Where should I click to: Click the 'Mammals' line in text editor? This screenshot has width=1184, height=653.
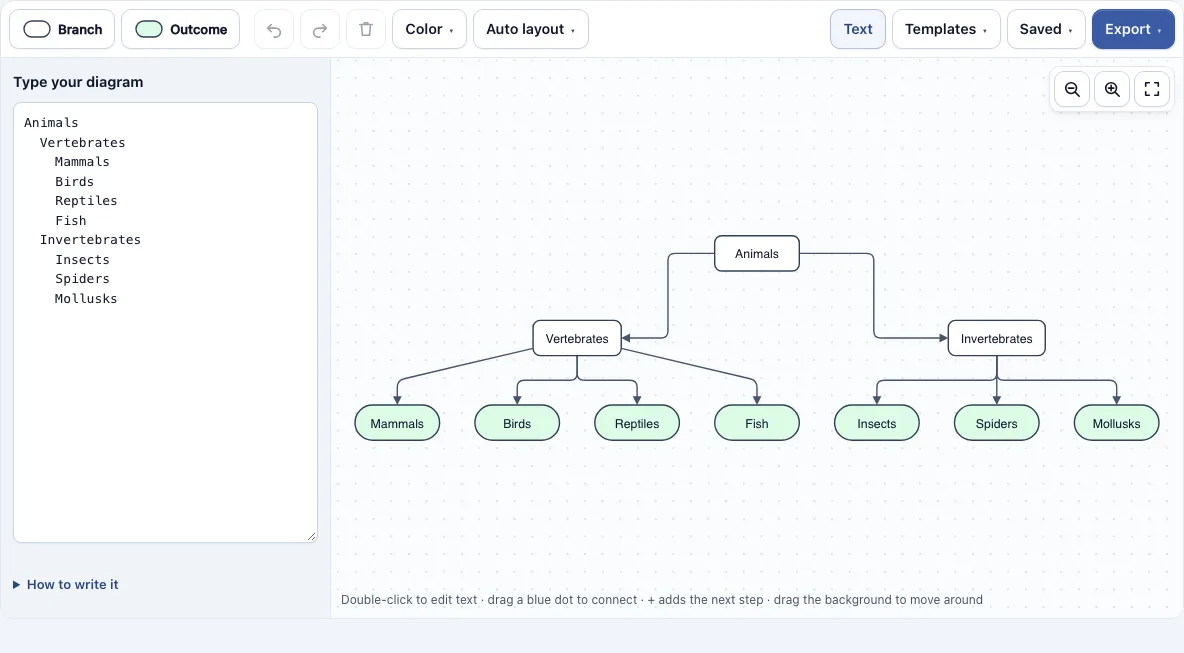[x=82, y=162]
